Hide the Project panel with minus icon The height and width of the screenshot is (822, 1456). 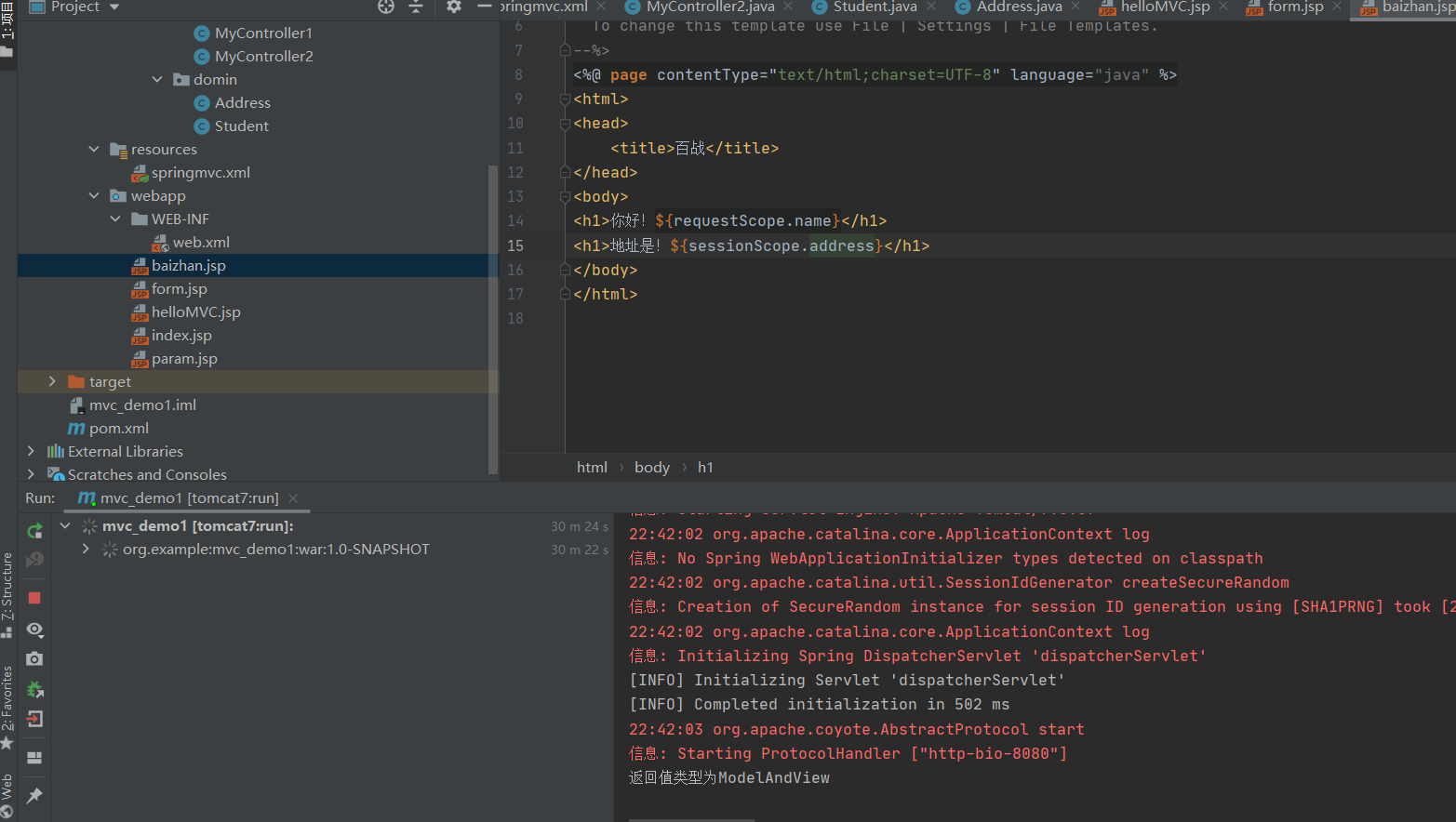point(484,7)
